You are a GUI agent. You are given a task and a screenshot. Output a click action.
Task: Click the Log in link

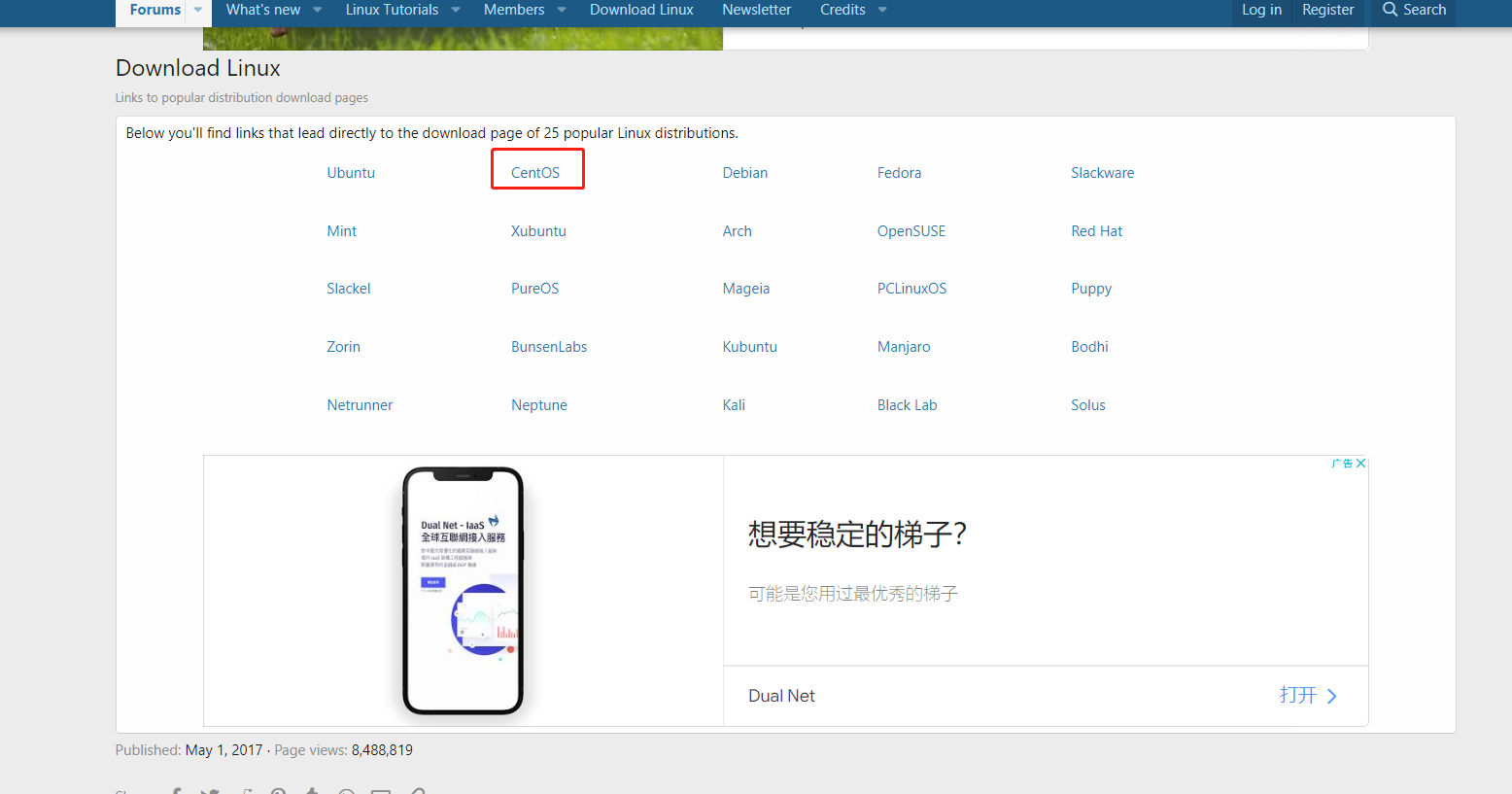1261,10
